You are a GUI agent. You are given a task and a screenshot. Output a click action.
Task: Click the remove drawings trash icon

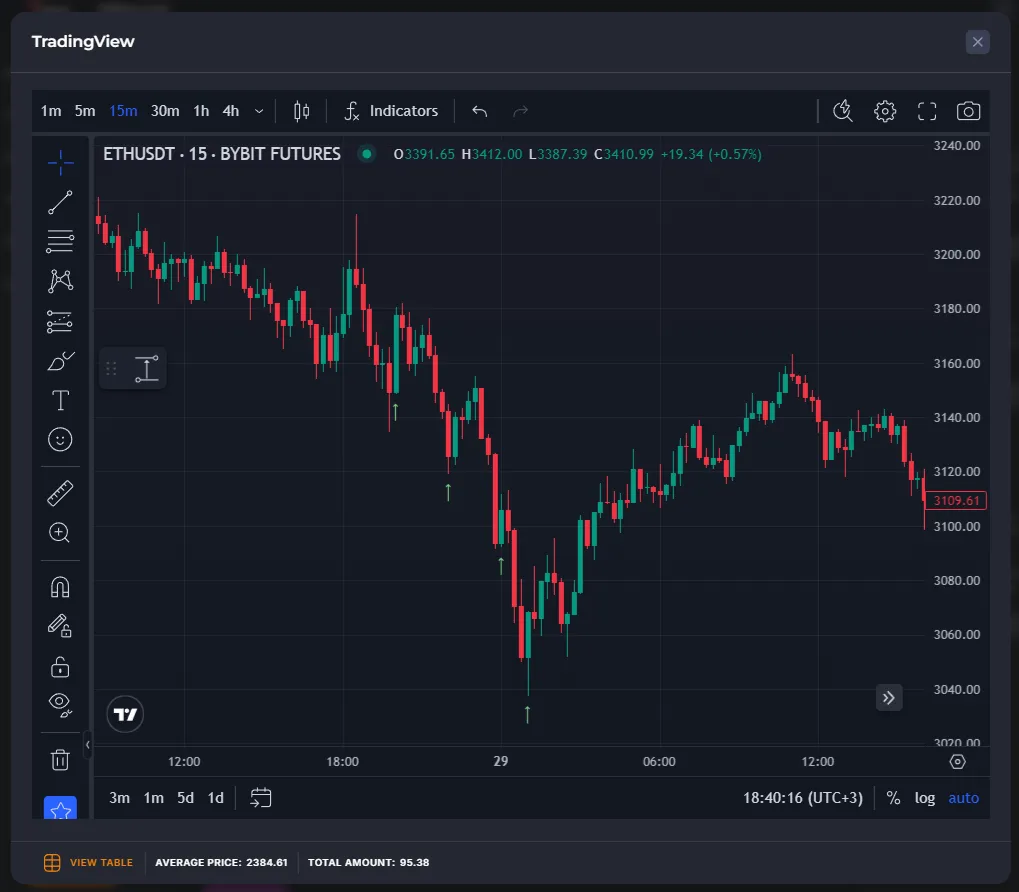[60, 759]
